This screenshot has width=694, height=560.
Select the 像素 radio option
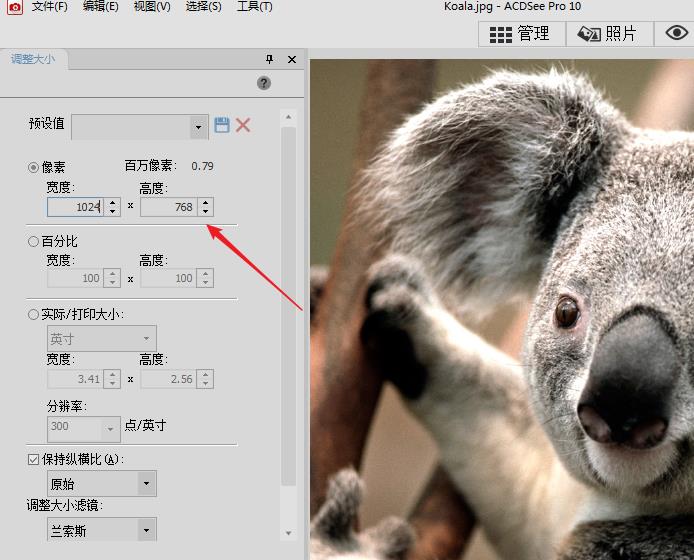33,167
